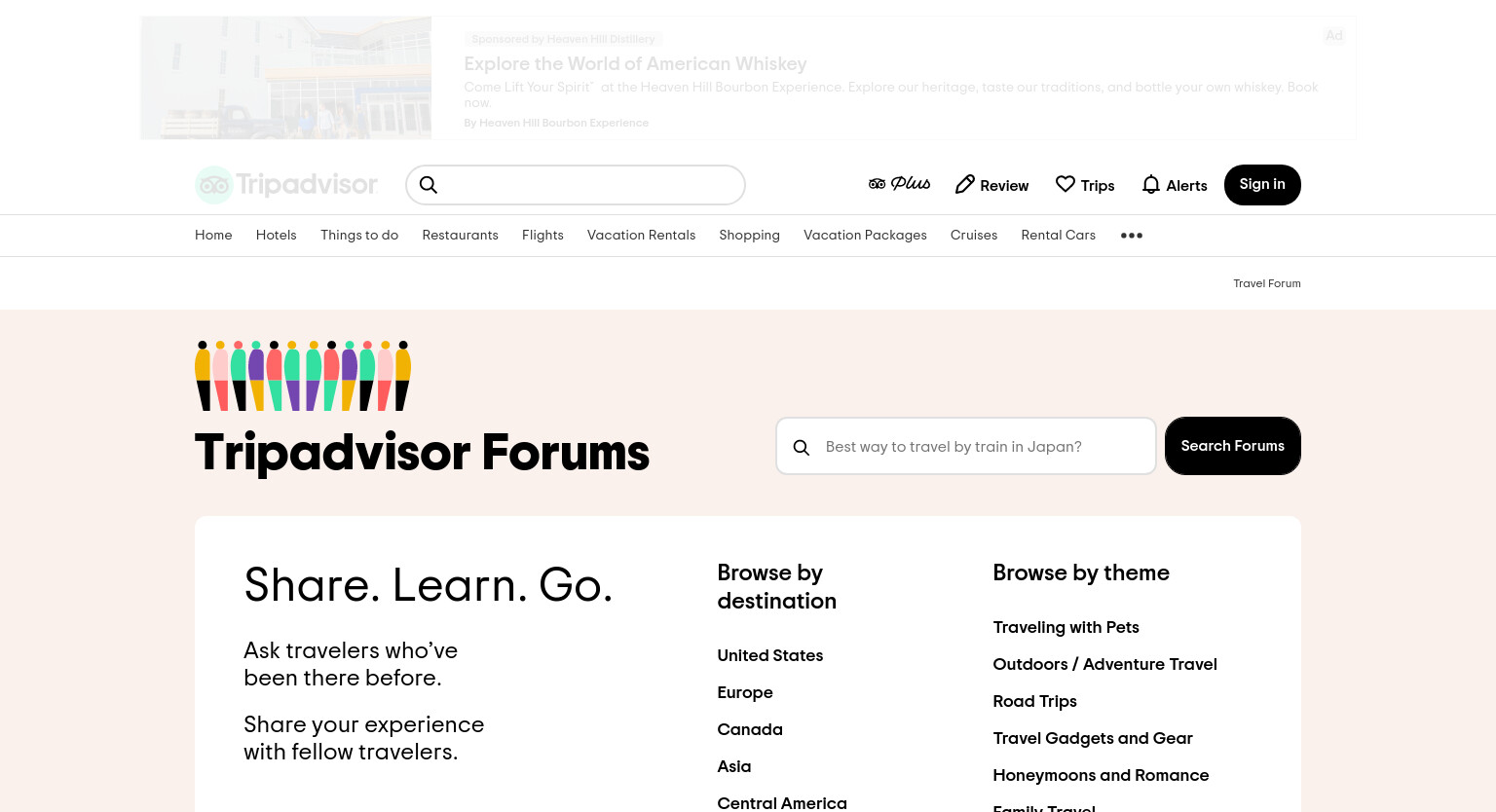Click the sponsored ad headline about American Whiskey
The image size is (1496, 812).
click(636, 64)
